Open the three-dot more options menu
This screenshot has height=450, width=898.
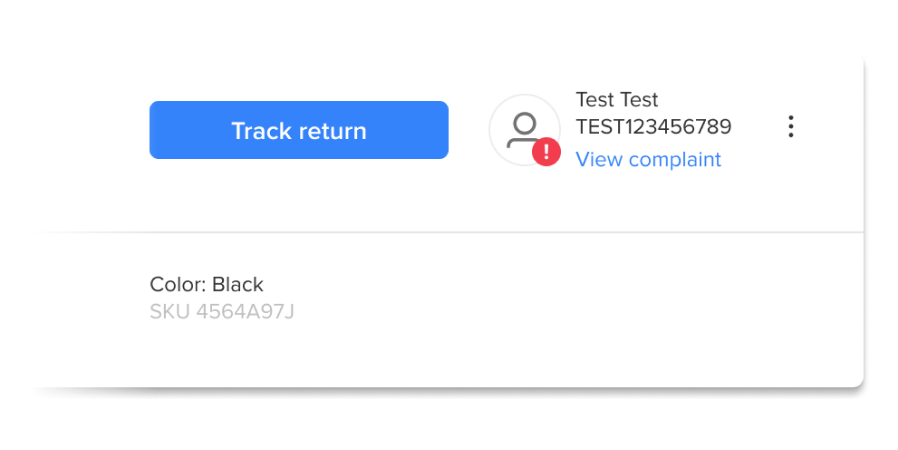point(791,127)
